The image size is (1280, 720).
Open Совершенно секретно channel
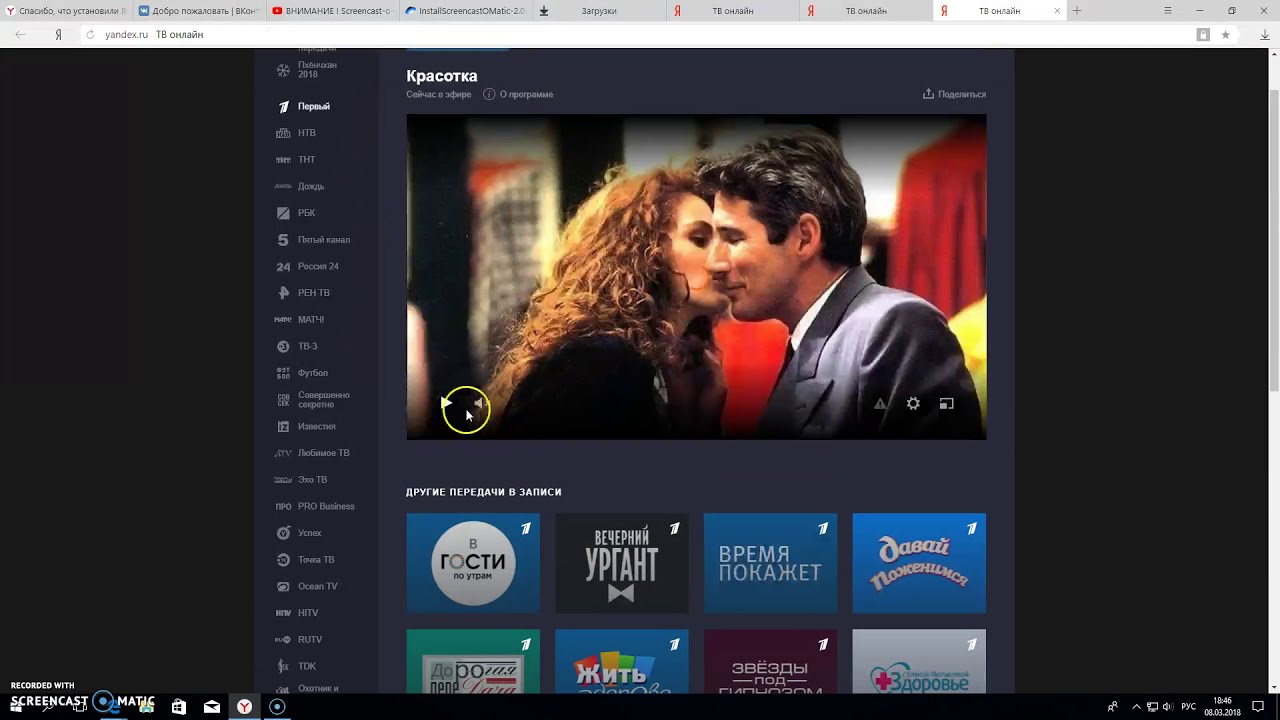click(x=313, y=400)
